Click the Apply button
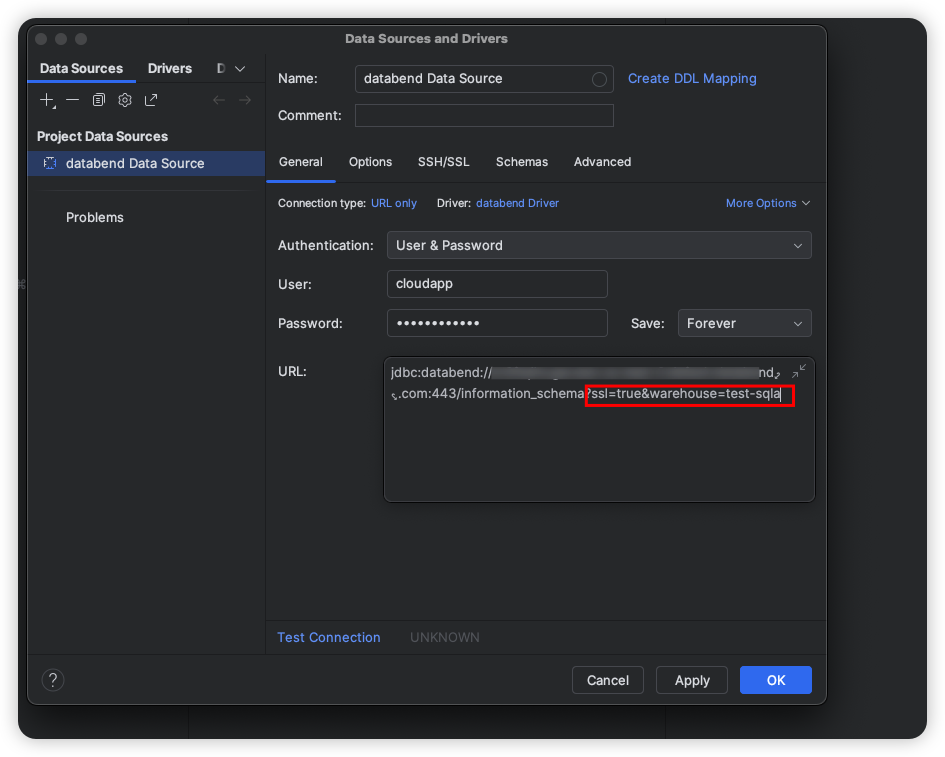The image size is (945, 757). 692,680
